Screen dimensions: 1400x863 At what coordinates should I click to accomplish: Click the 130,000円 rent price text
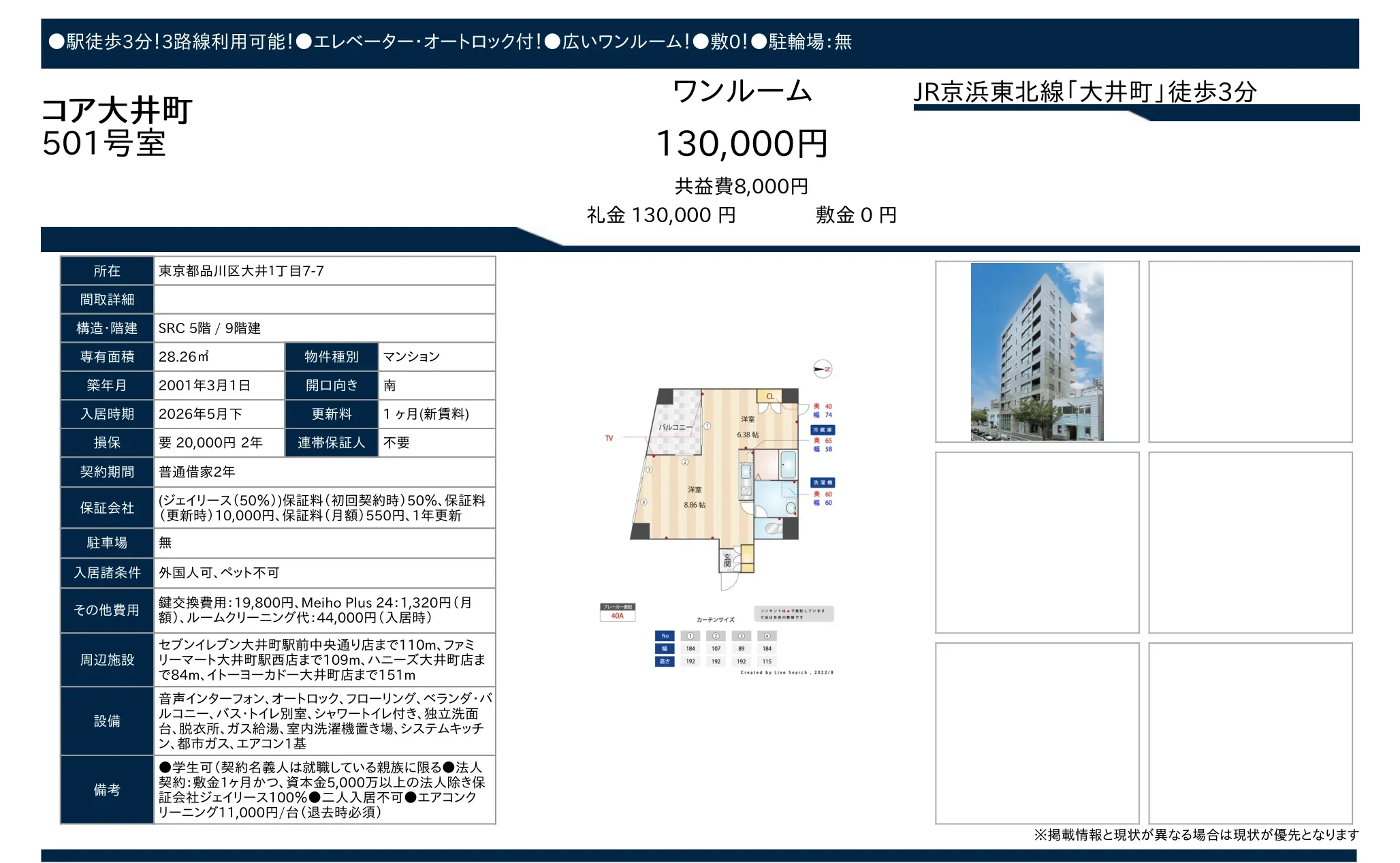click(741, 144)
